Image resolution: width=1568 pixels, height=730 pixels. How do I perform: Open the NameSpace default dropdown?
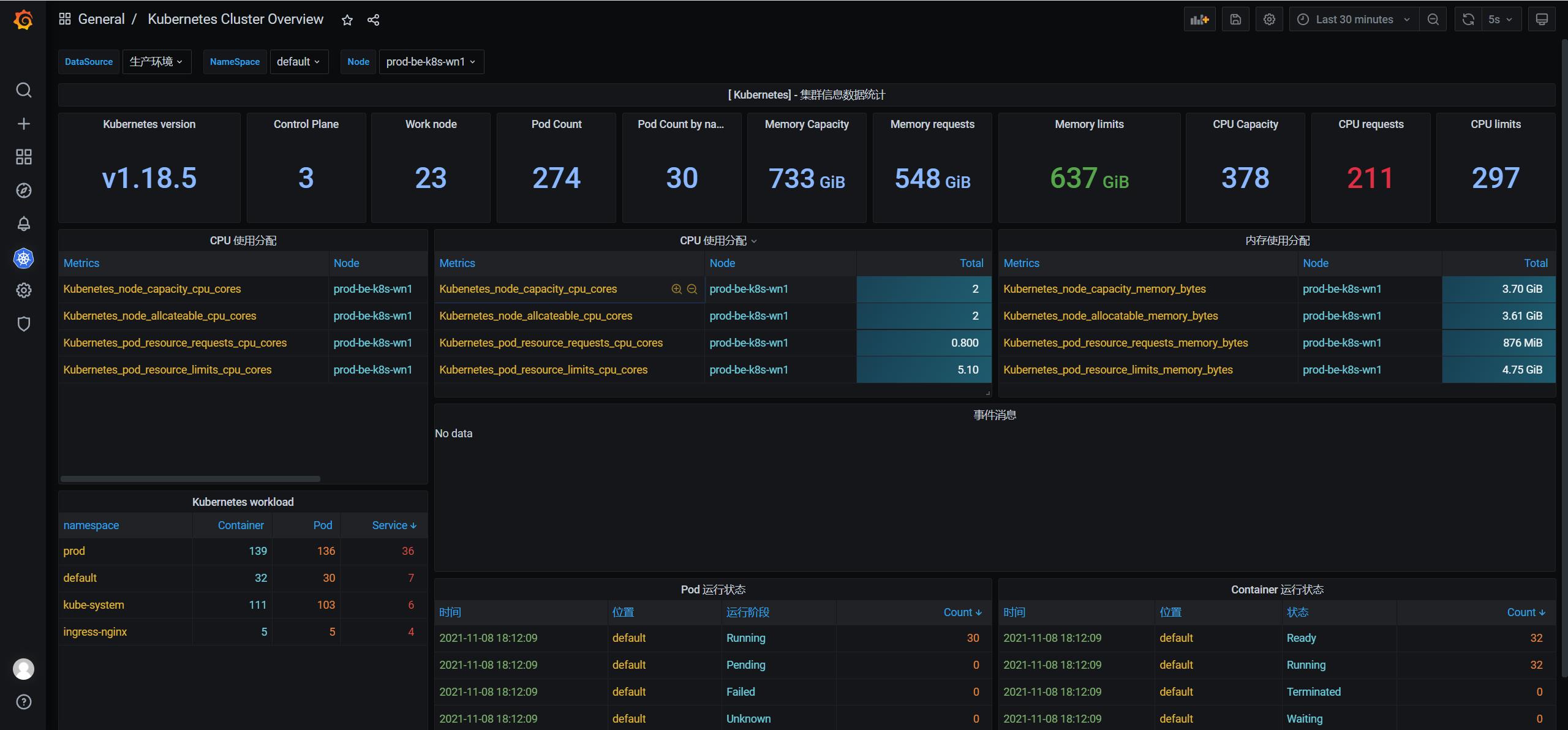(298, 62)
